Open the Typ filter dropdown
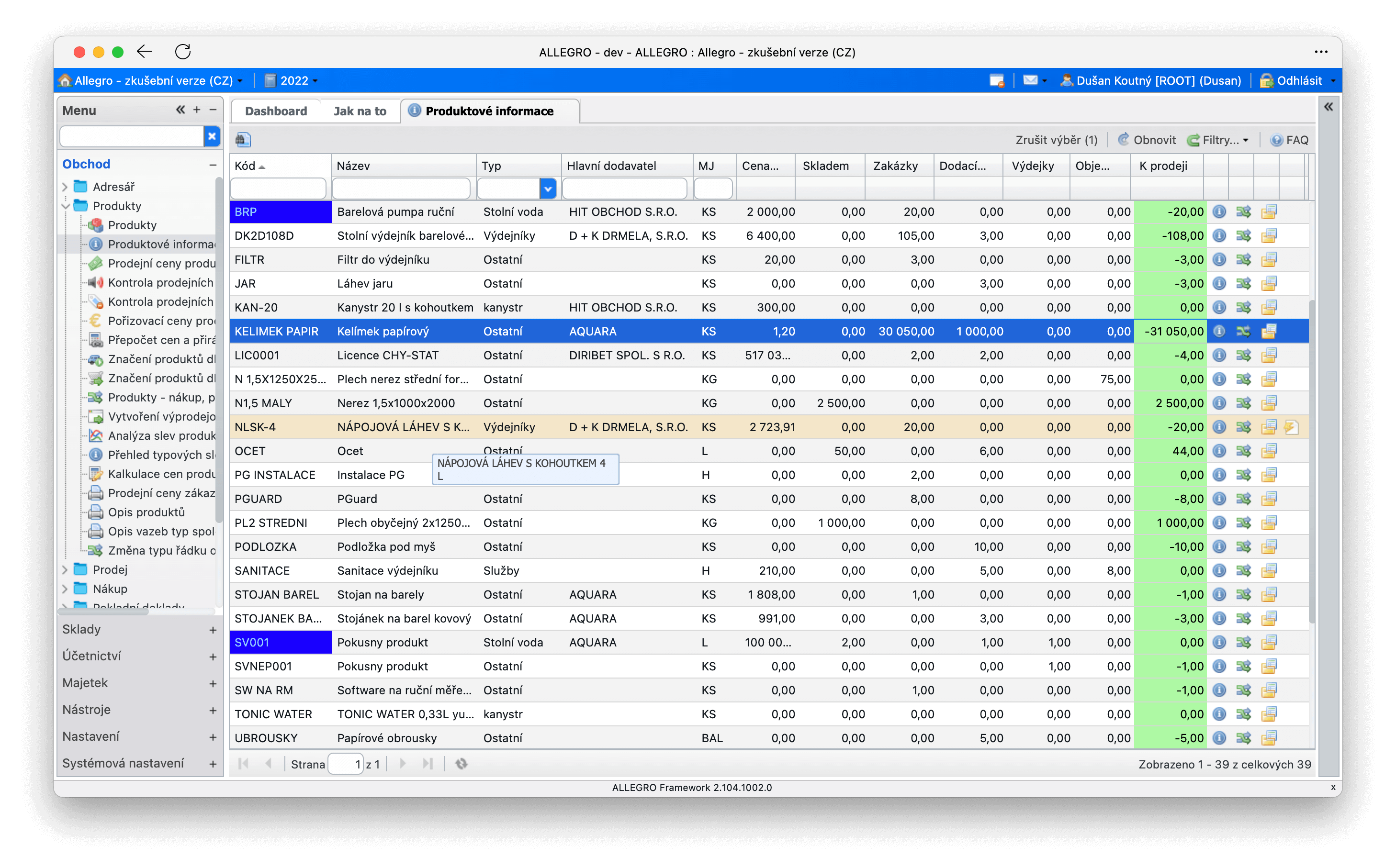This screenshot has height=868, width=1396. [x=547, y=189]
